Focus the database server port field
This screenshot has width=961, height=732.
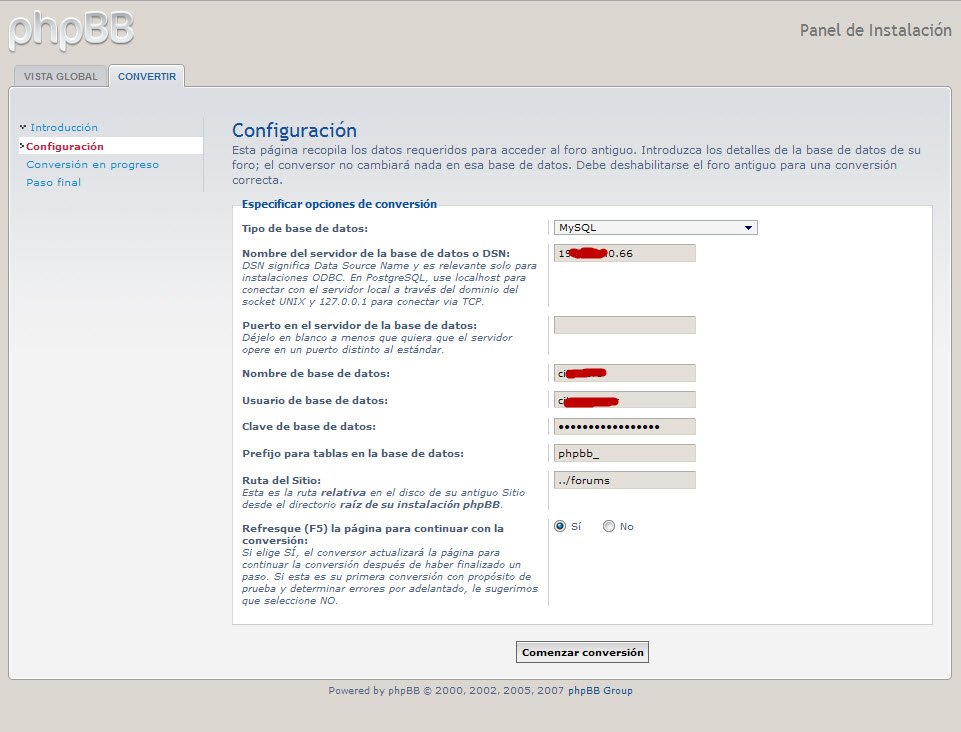point(625,325)
